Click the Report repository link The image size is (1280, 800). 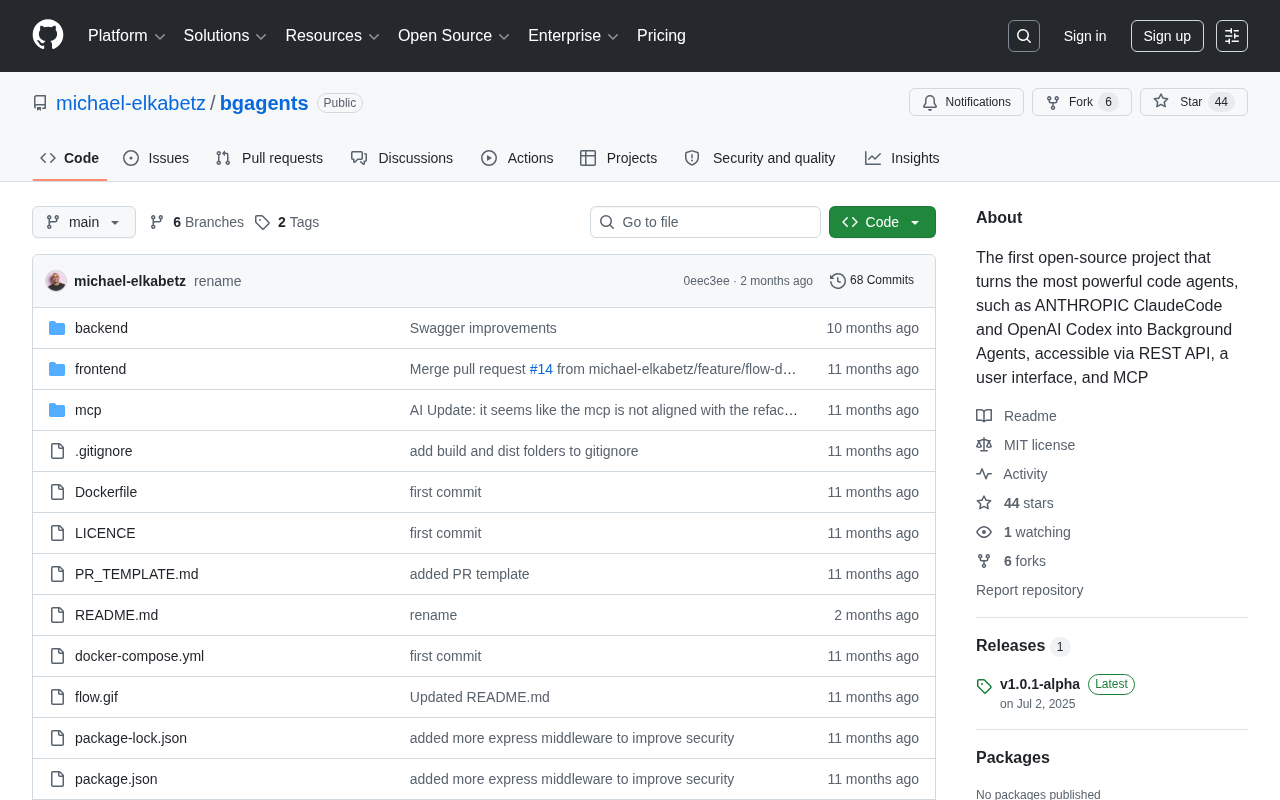coord(1029,590)
